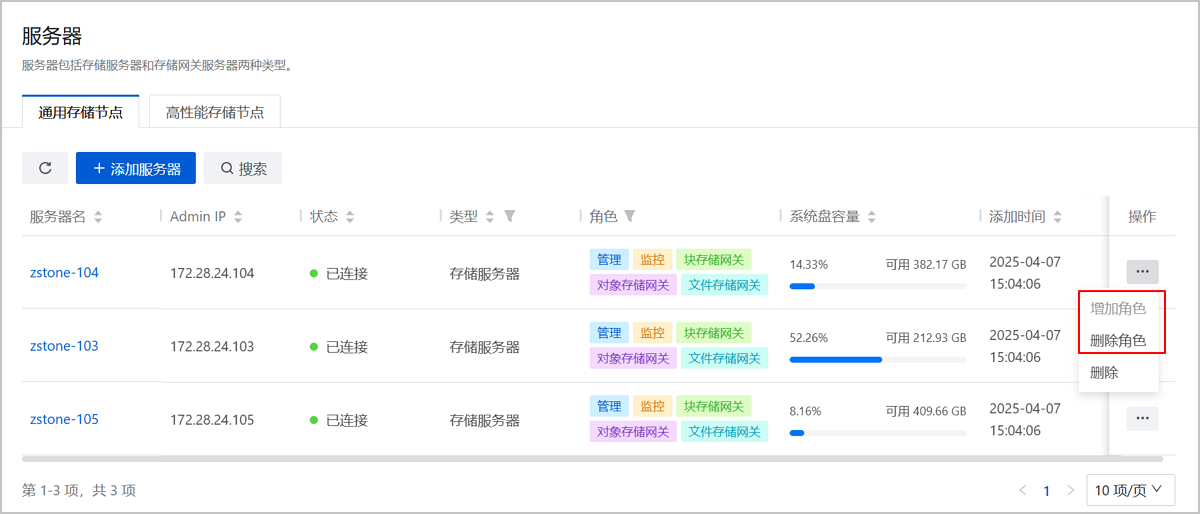Viewport: 1200px width, 514px height.
Task: Sort by 添加时间 column arrows
Action: point(1058,217)
